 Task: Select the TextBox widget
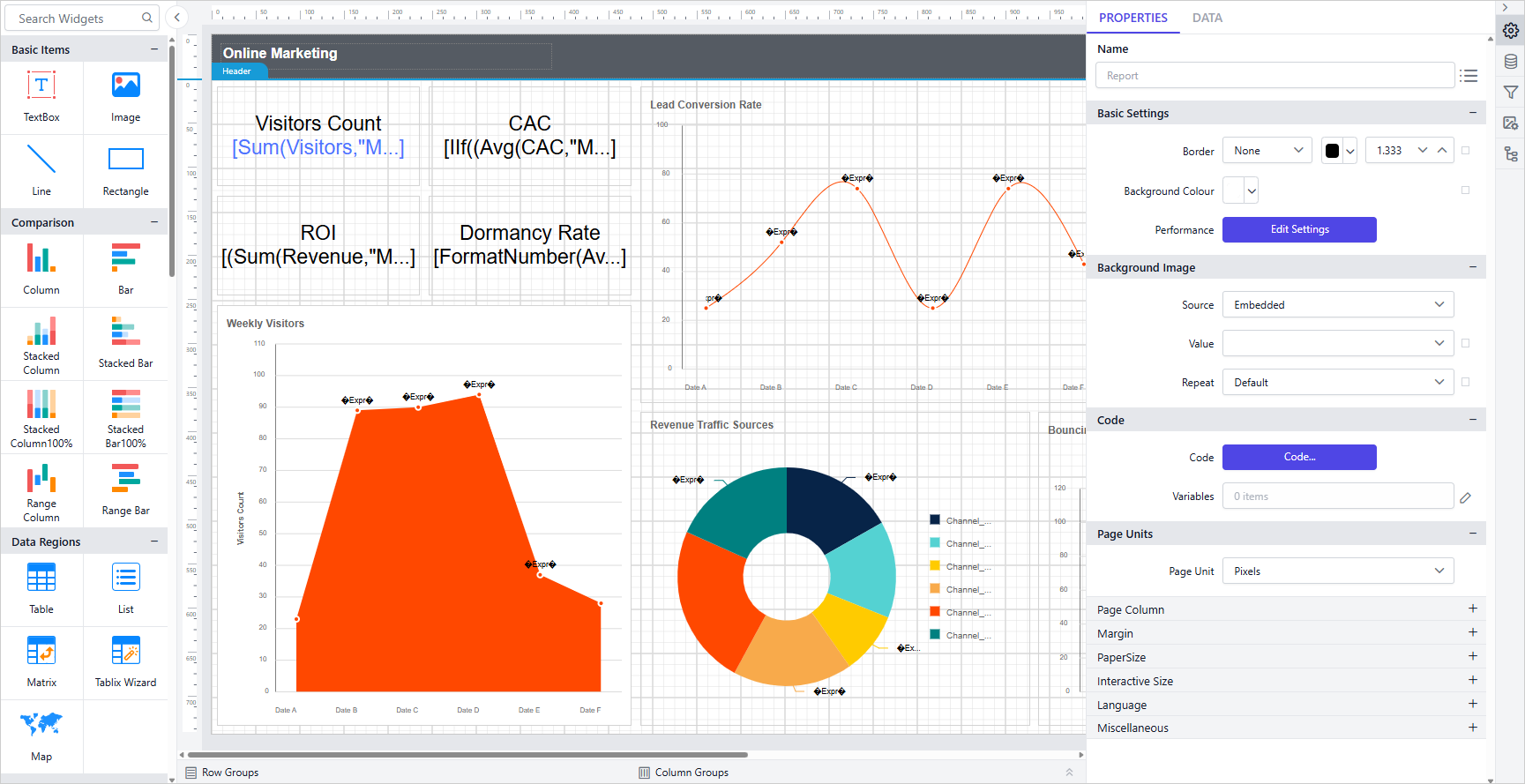pyautogui.click(x=41, y=97)
